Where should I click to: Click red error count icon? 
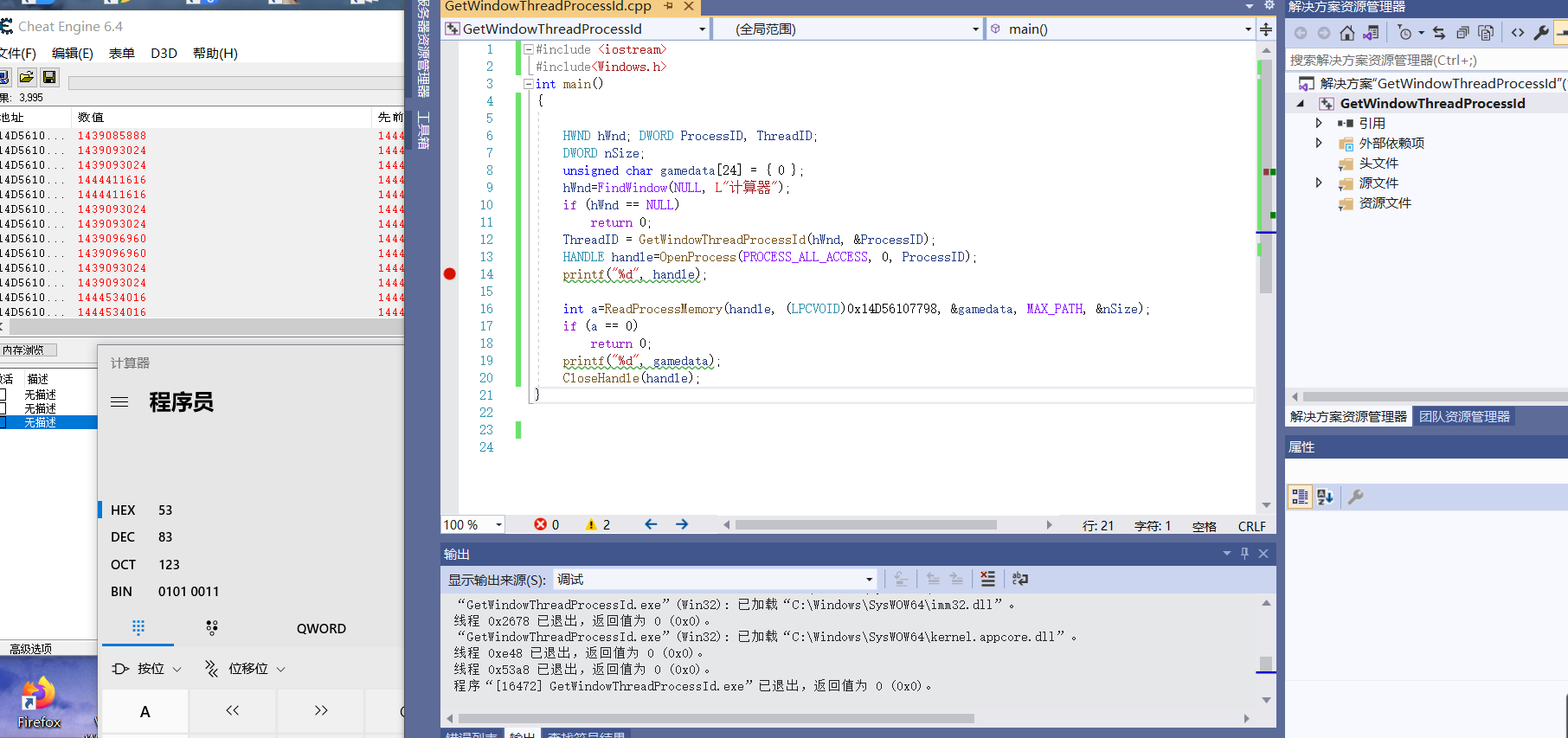pyautogui.click(x=541, y=524)
